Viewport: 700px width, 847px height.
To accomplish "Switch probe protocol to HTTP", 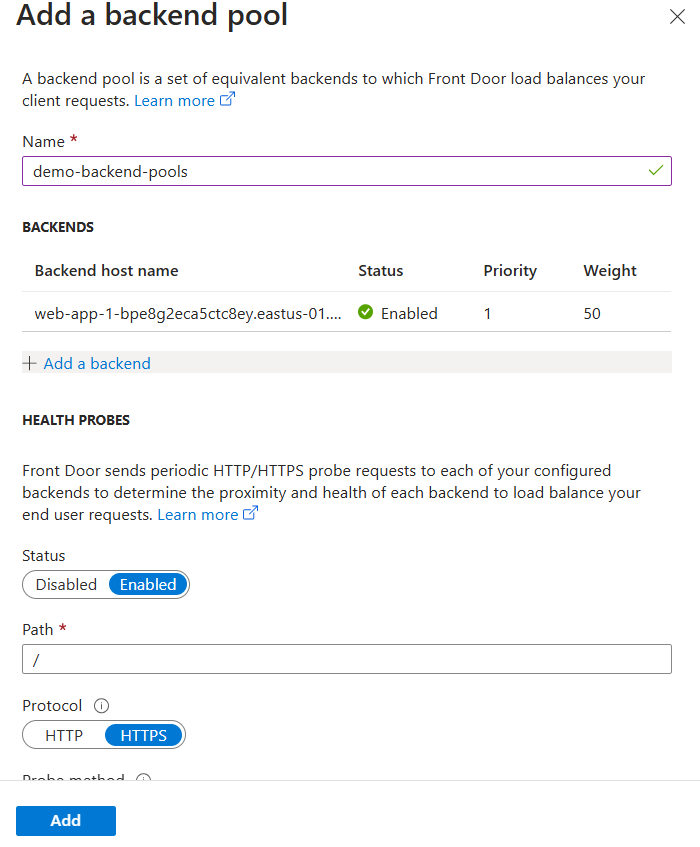I will coord(64,736).
